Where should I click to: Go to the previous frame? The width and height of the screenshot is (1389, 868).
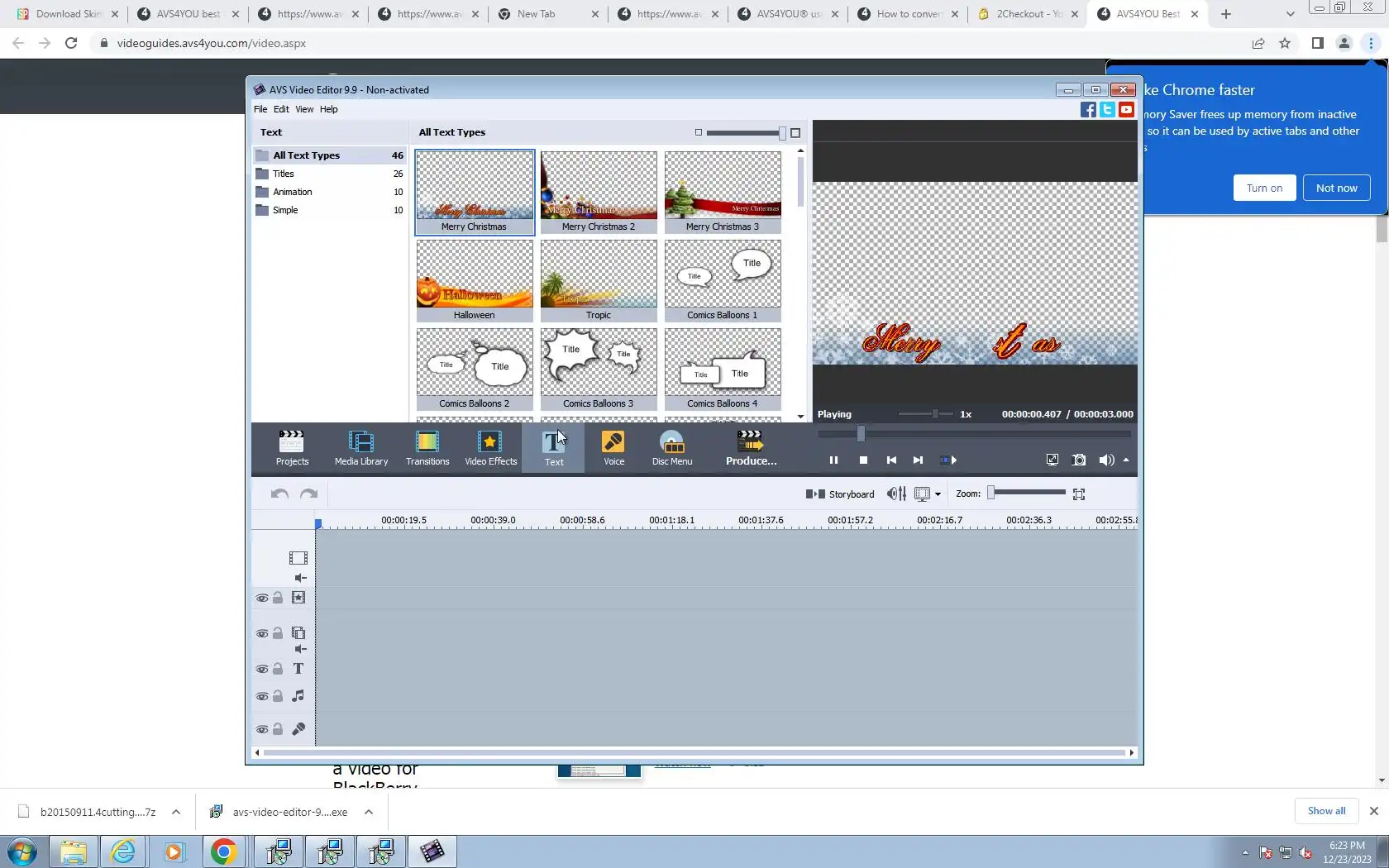(x=891, y=460)
